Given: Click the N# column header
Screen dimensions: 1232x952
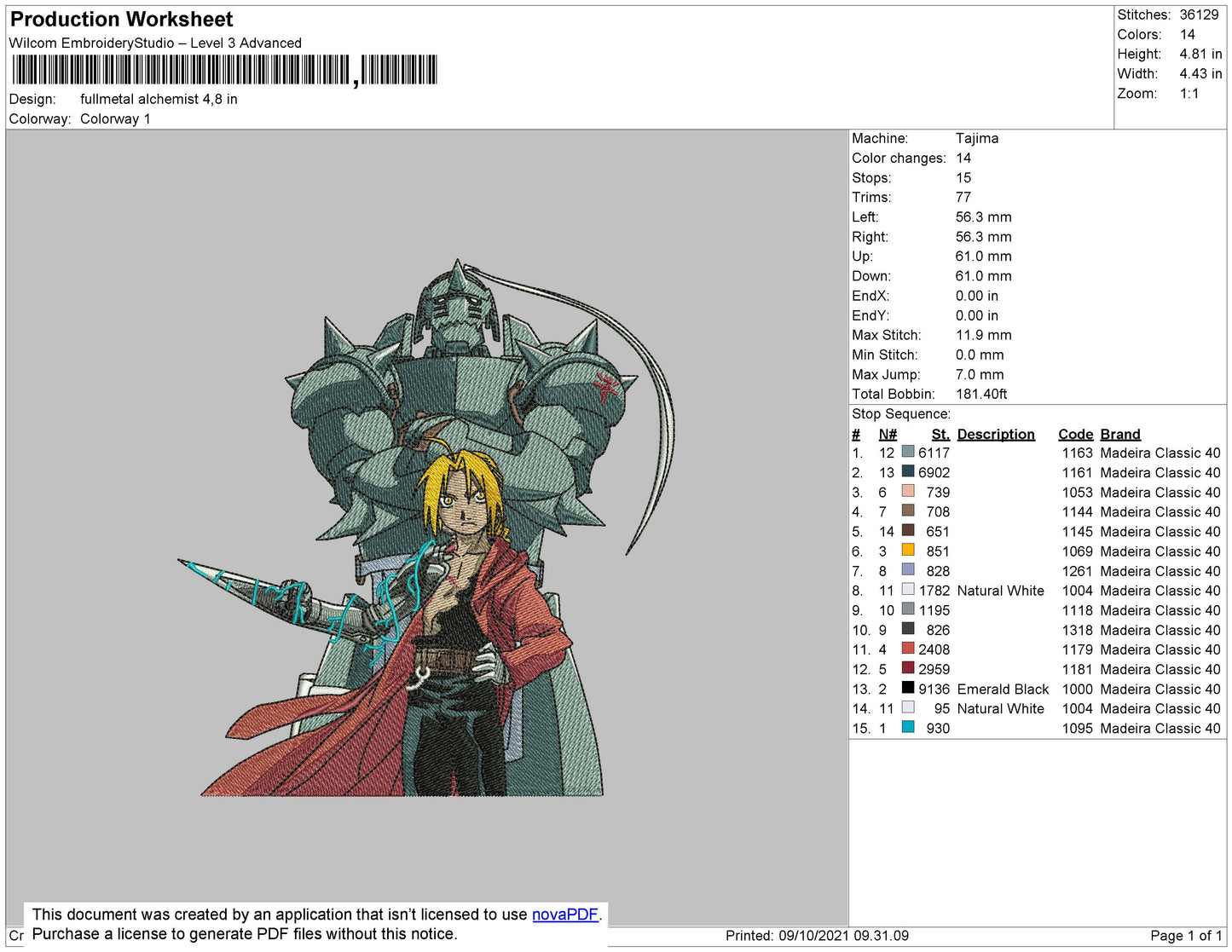Looking at the screenshot, I should (x=888, y=434).
